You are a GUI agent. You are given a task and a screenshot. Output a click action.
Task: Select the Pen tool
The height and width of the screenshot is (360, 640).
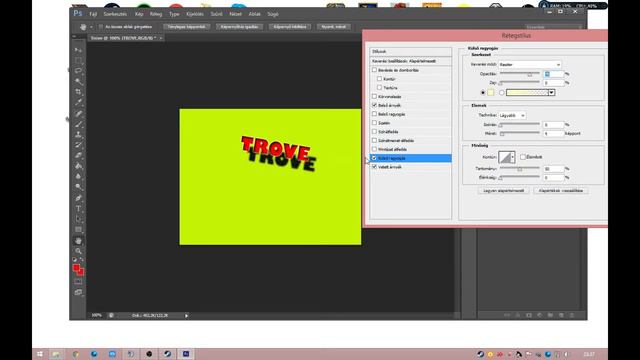pos(78,198)
